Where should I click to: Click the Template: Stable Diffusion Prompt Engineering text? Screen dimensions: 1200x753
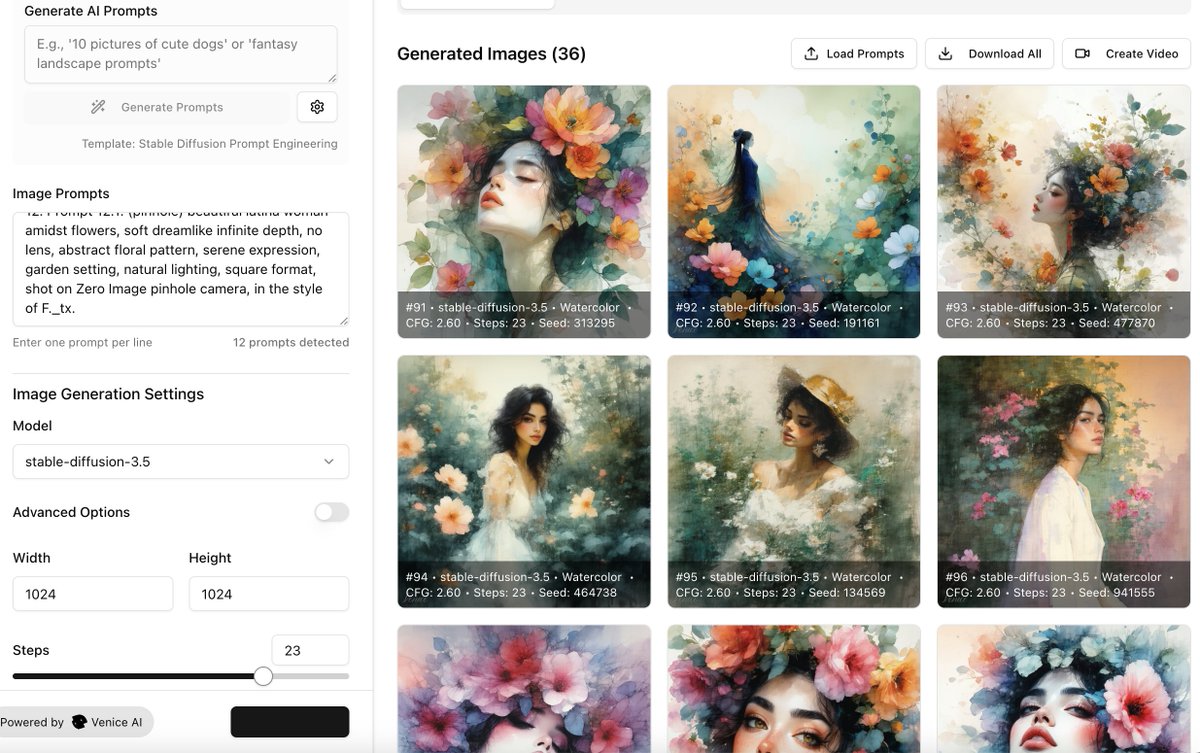point(210,144)
